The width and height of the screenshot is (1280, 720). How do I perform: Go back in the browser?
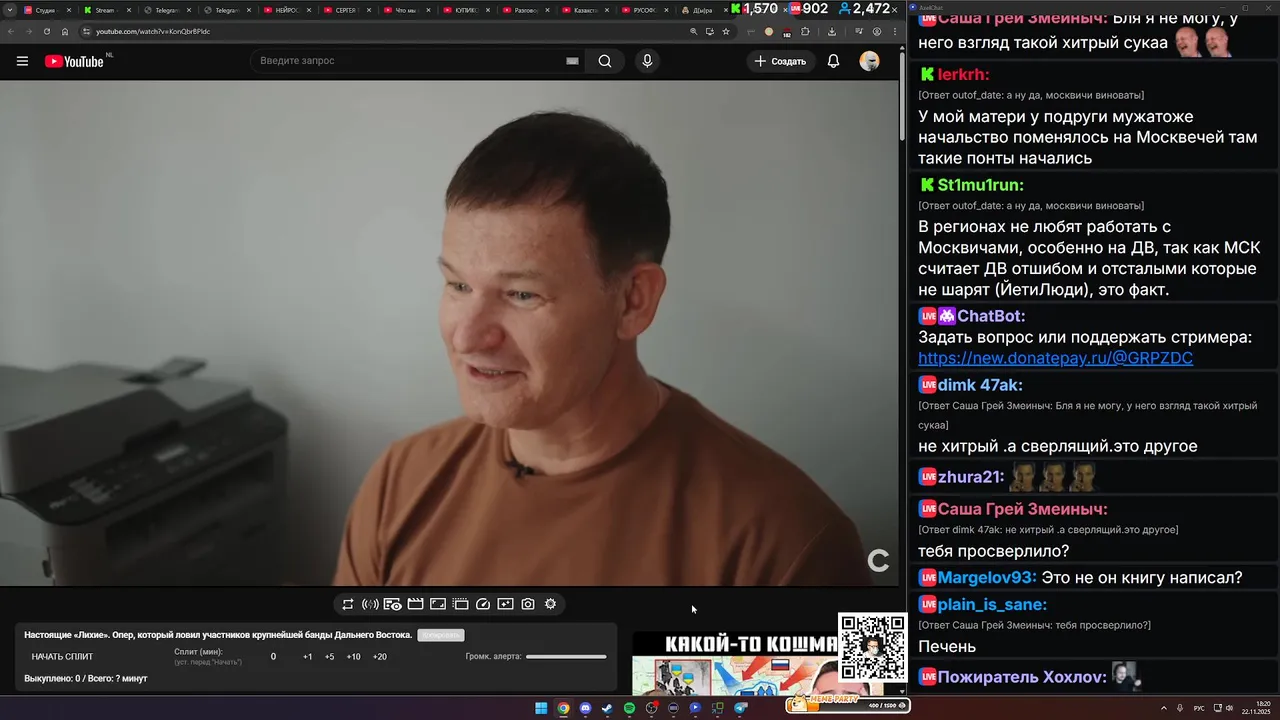10,31
